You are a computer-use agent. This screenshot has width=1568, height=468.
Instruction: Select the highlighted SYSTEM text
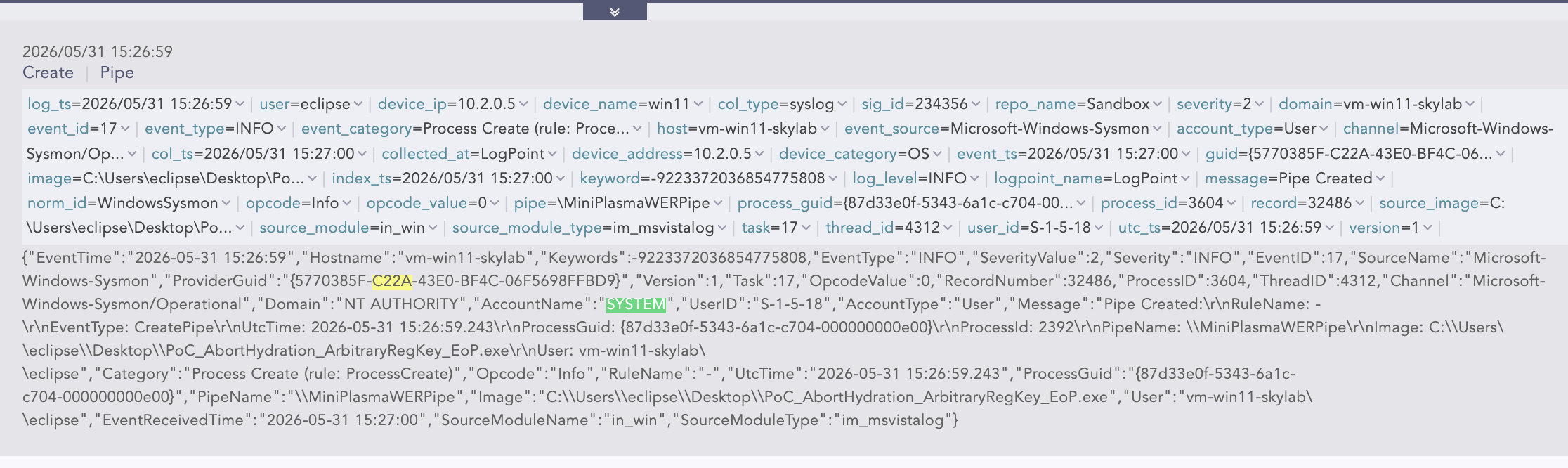point(636,304)
